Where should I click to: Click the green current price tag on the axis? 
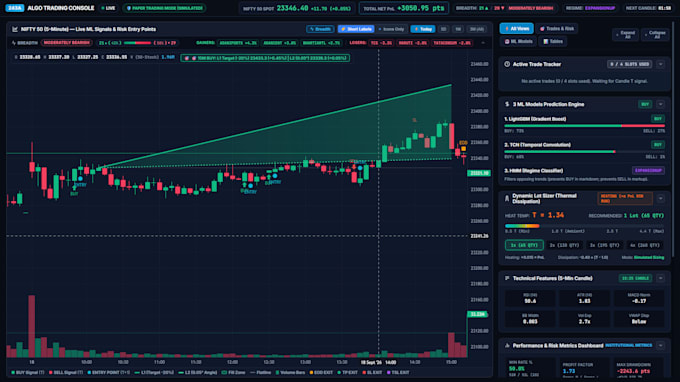pyautogui.click(x=478, y=173)
